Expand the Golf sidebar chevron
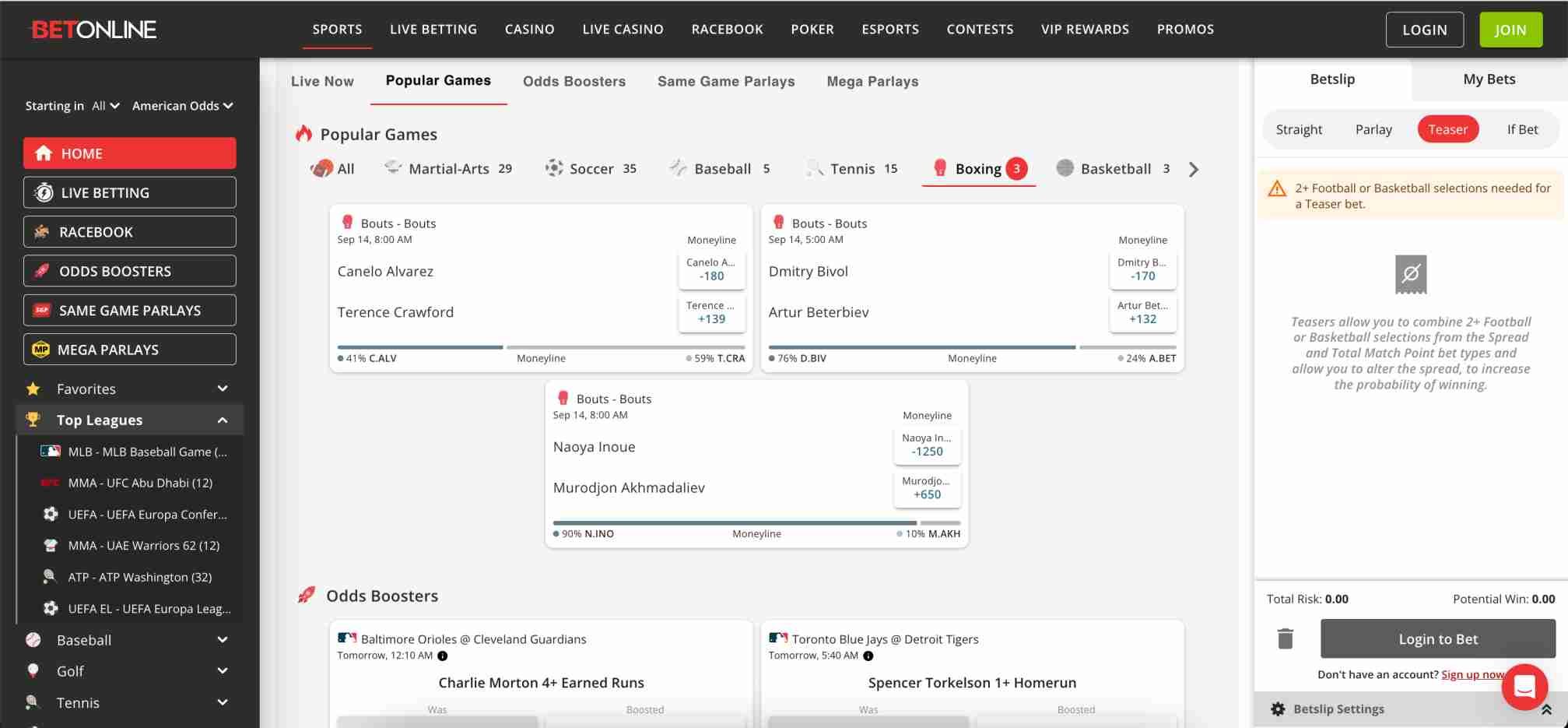The width and height of the screenshot is (1568, 728). [223, 671]
